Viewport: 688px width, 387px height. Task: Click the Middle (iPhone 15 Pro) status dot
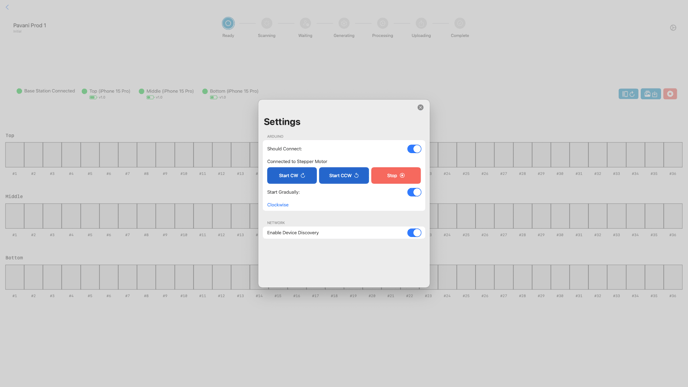click(141, 91)
